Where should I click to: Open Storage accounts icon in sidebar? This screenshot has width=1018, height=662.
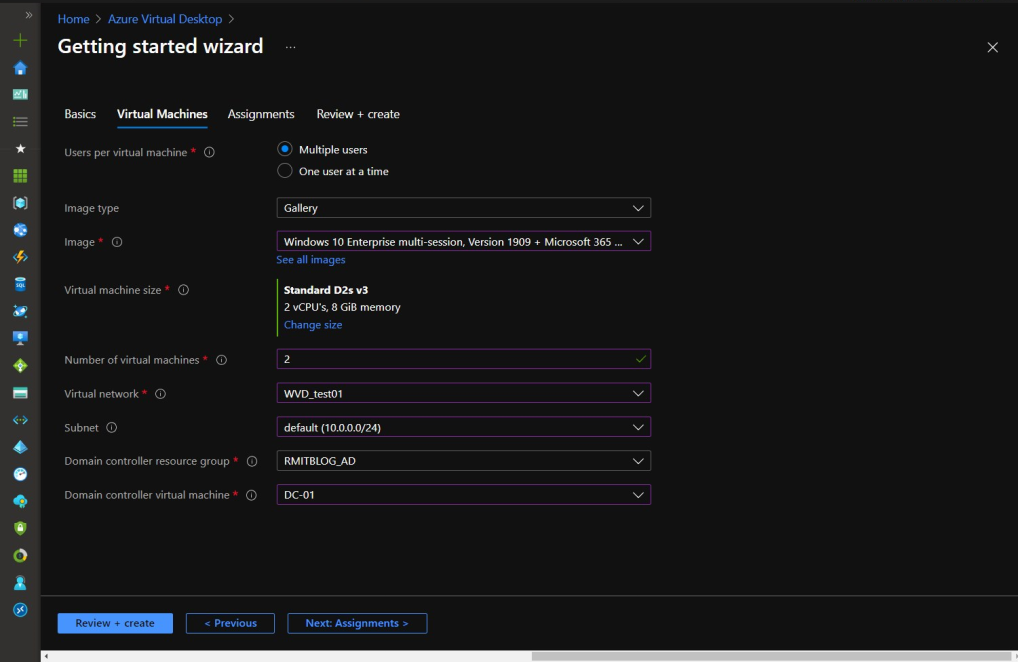click(20, 393)
